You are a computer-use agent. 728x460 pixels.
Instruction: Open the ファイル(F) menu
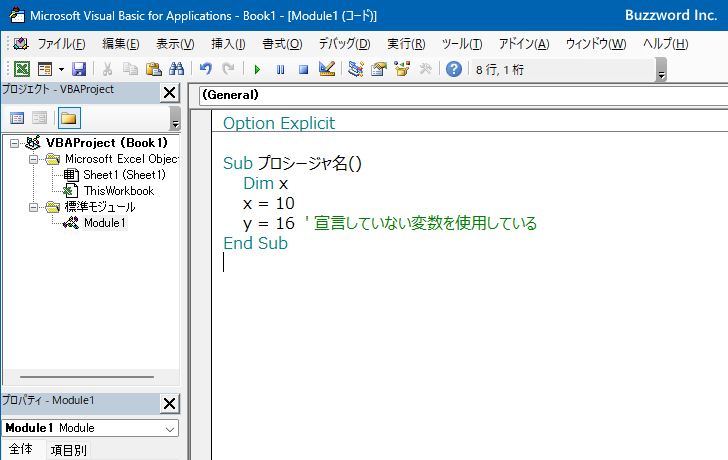[x=61, y=44]
